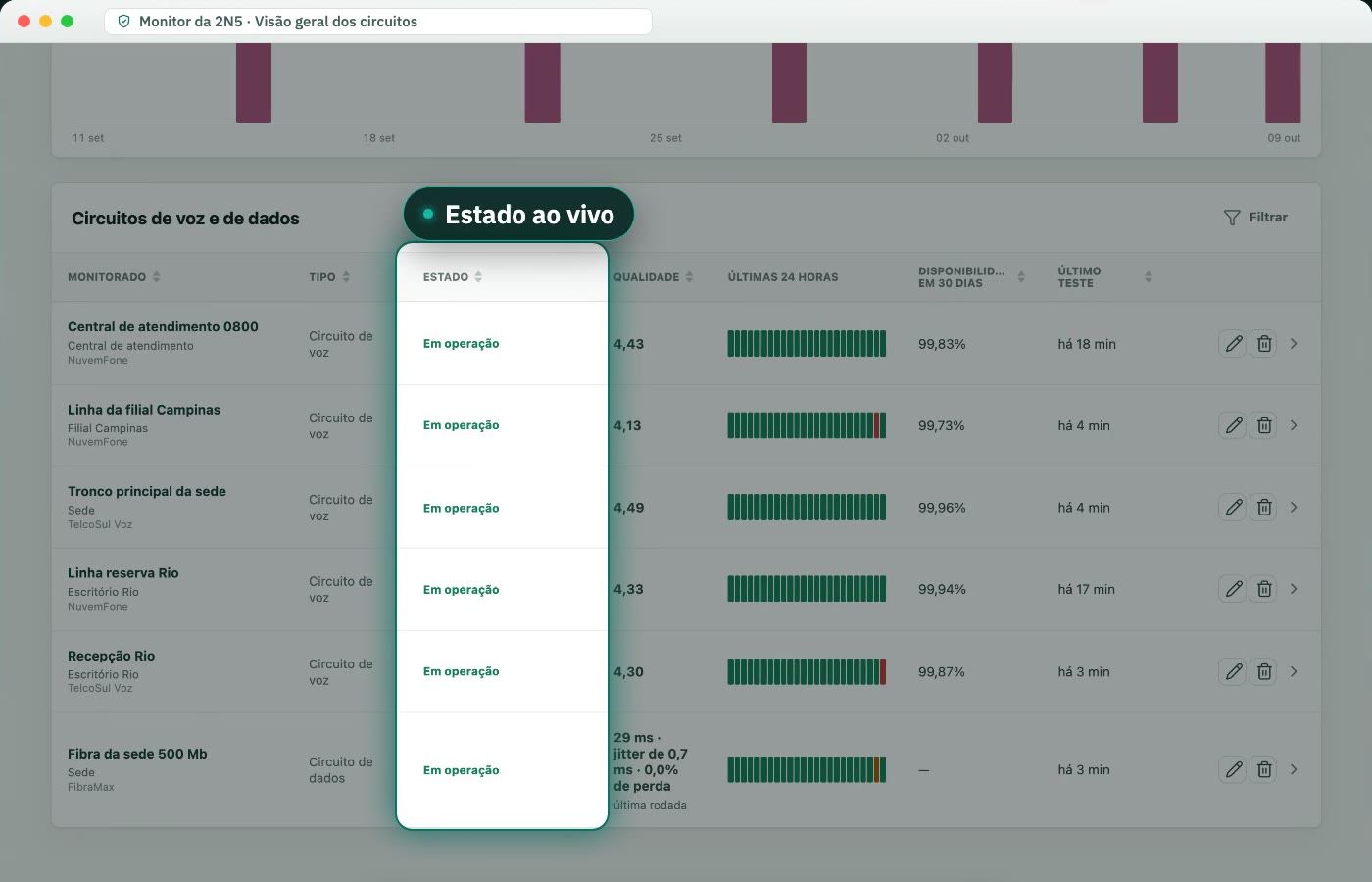Click the chart bar above 09 out
The width and height of the screenshot is (1372, 882).
[x=1283, y=82]
